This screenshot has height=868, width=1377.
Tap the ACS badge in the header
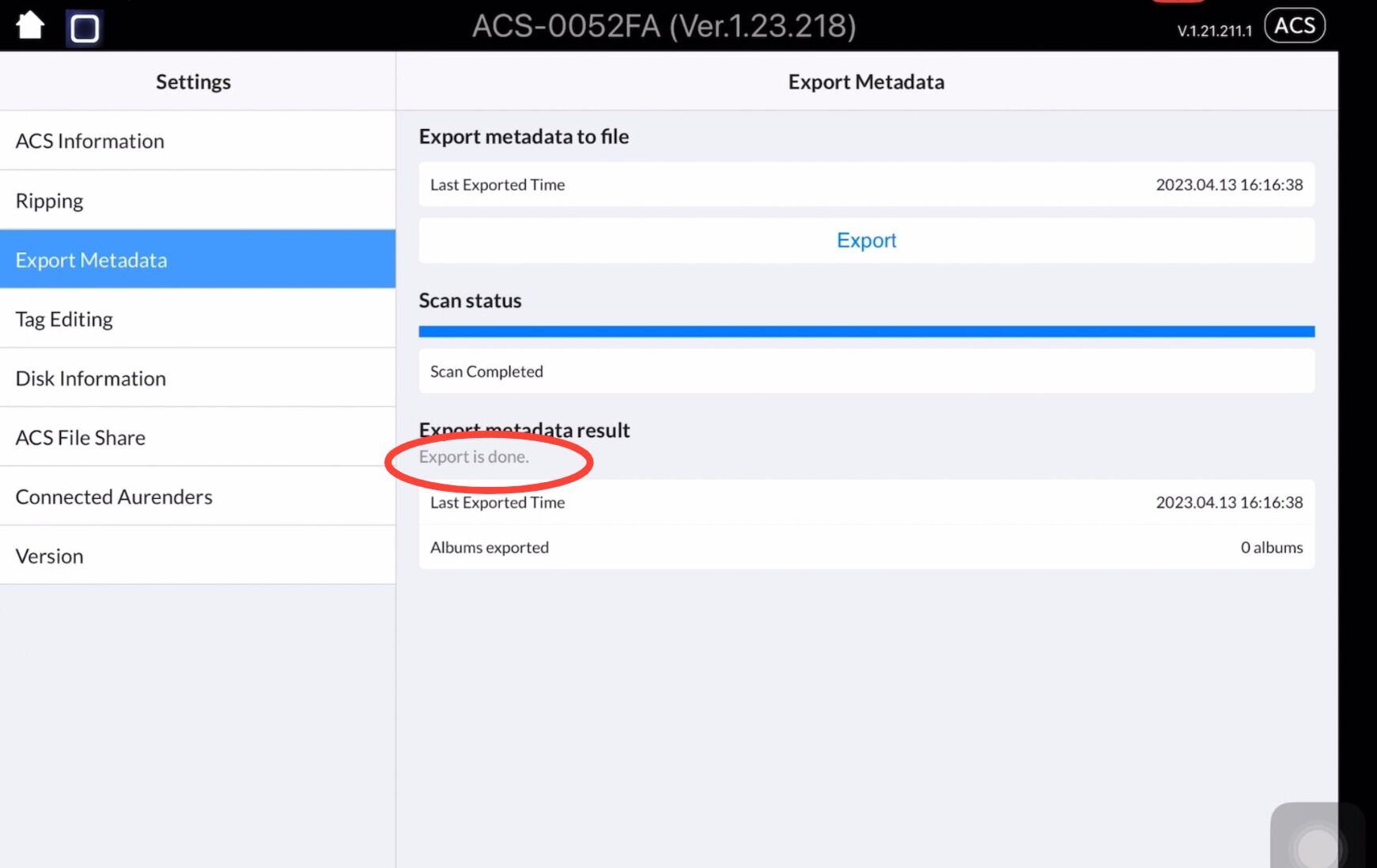(x=1294, y=25)
